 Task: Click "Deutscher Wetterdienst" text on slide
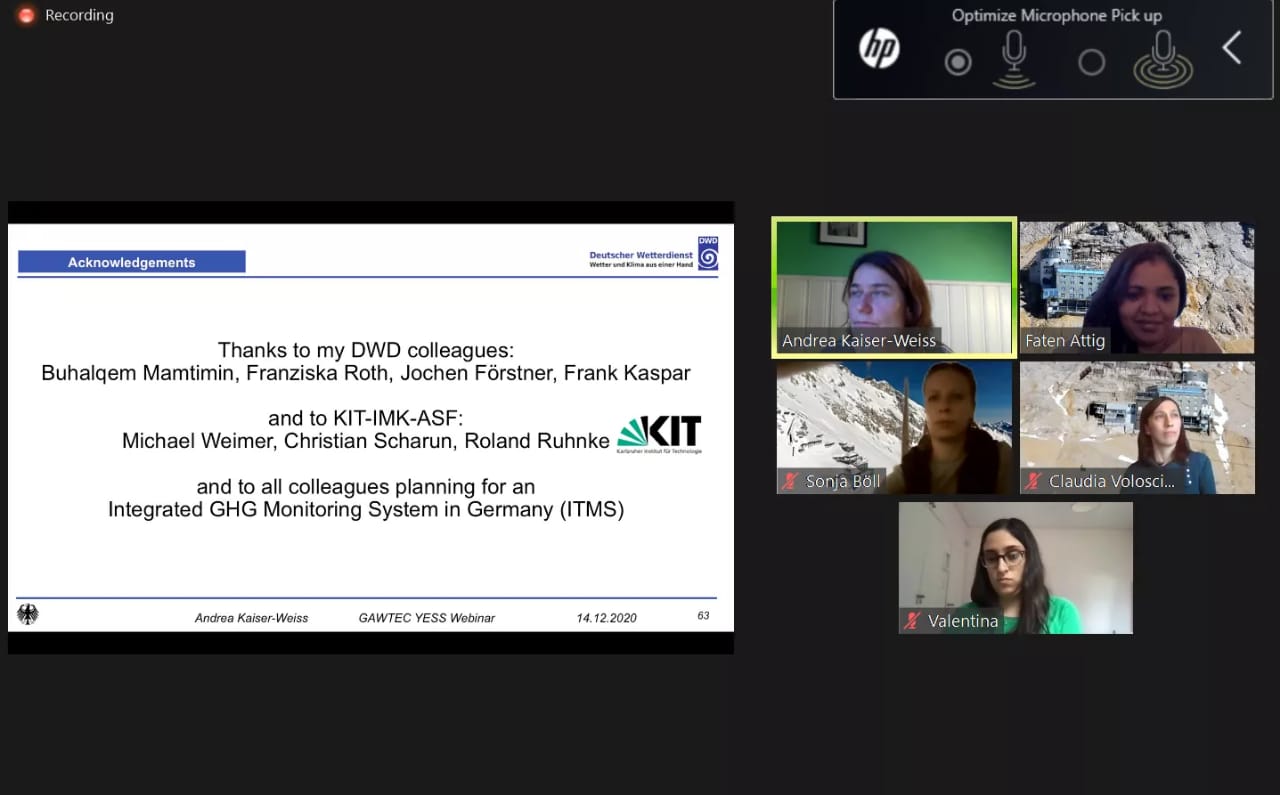(x=641, y=256)
